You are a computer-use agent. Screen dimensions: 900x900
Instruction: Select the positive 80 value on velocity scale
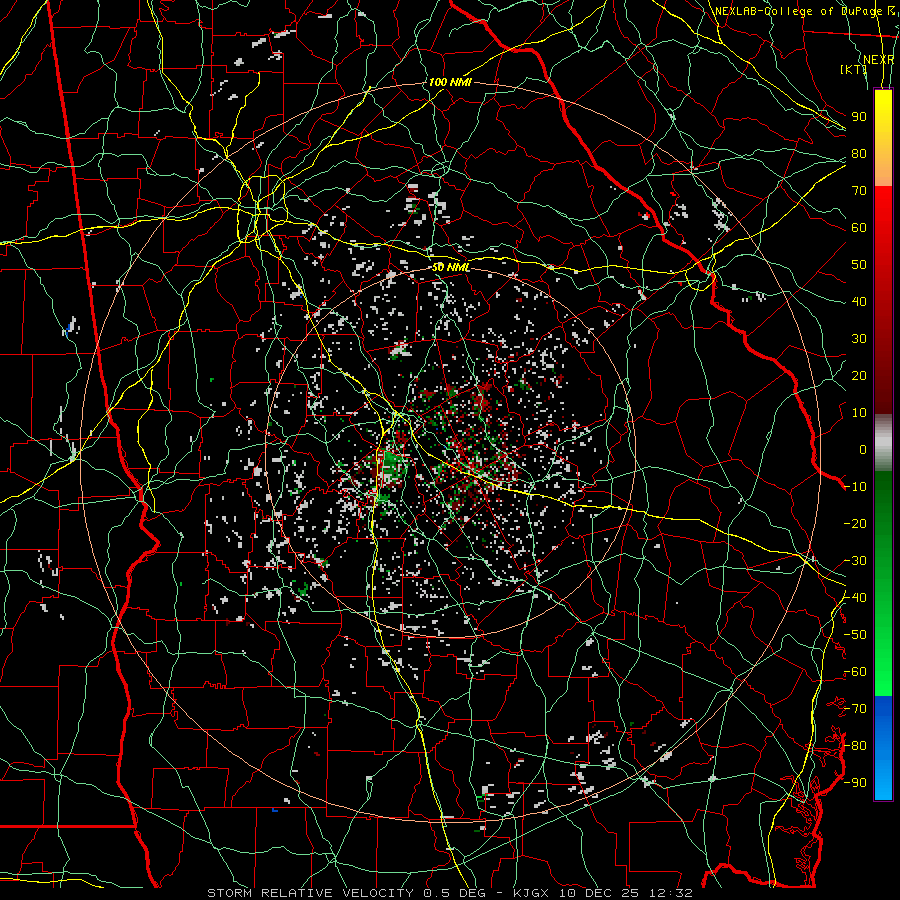(859, 153)
